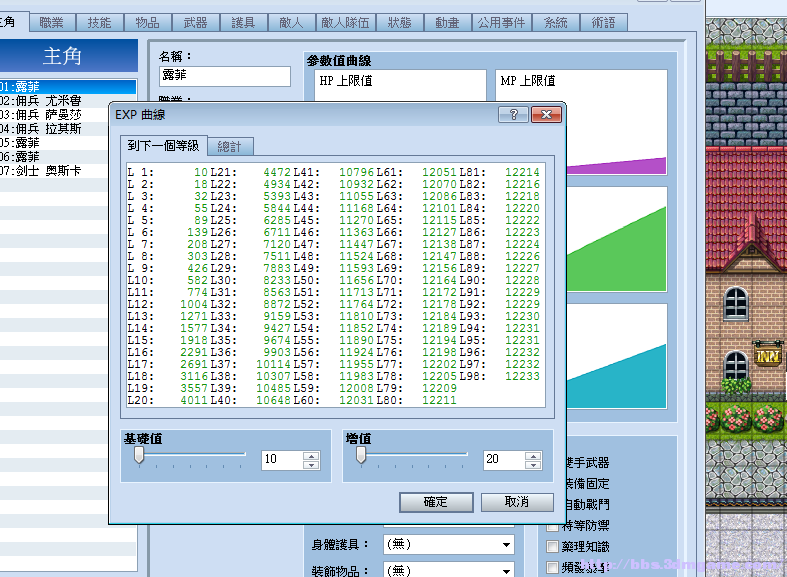Image resolution: width=787 pixels, height=577 pixels.
Task: Open the 護具 database tab
Action: click(x=243, y=23)
